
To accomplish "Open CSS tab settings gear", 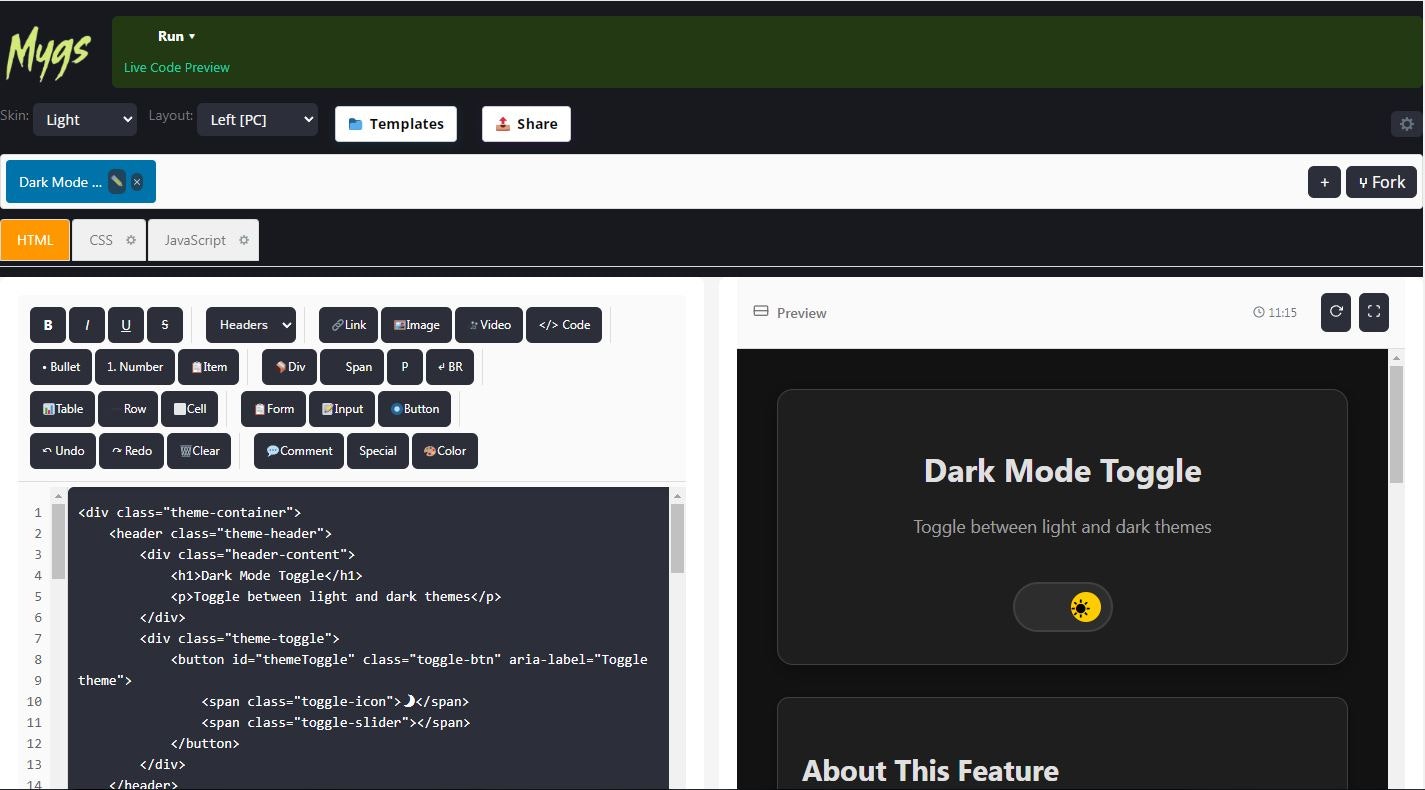I will pos(131,240).
